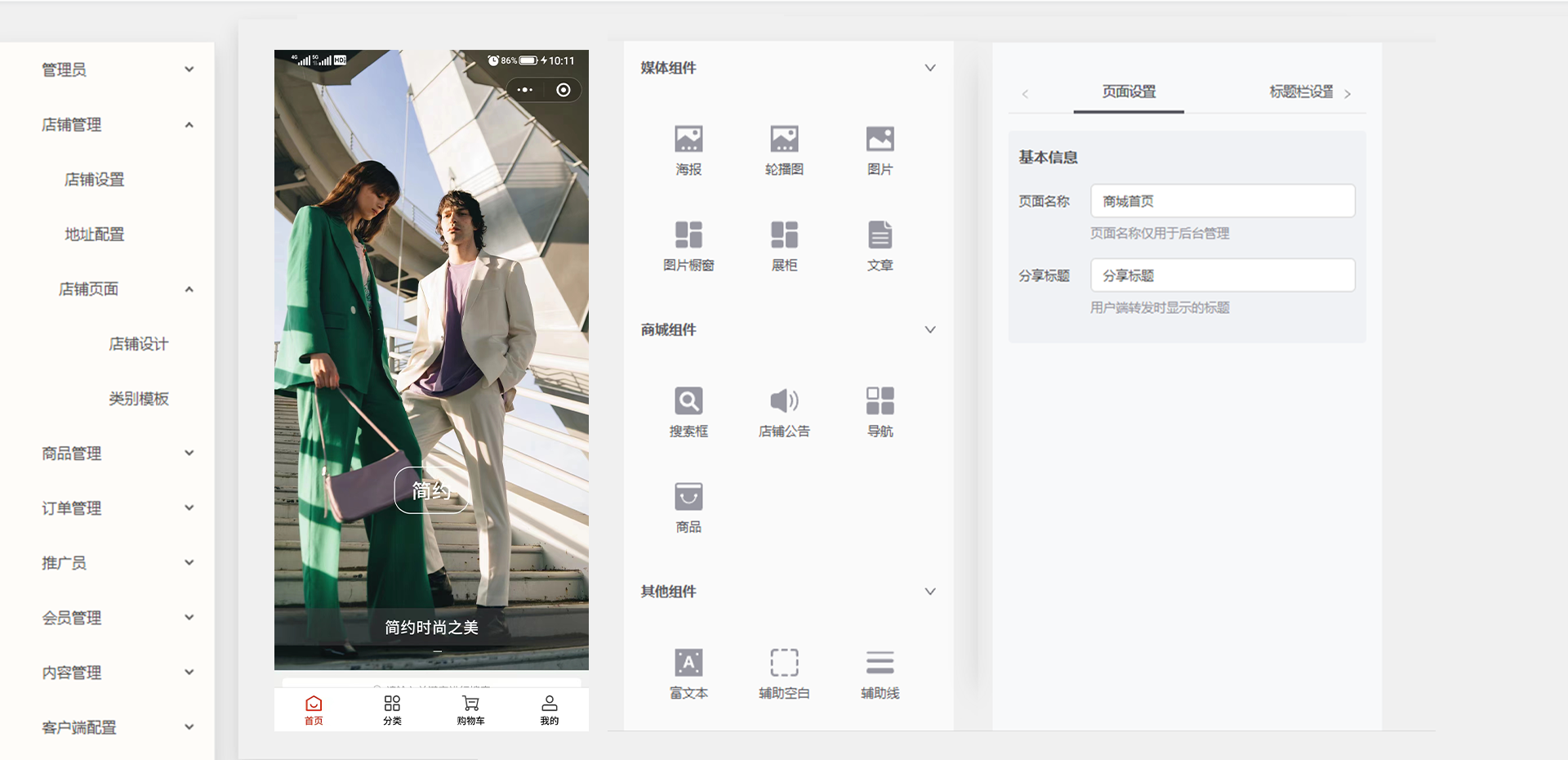
Task: Switch to the 标题栏设置 tab
Action: click(x=1300, y=92)
